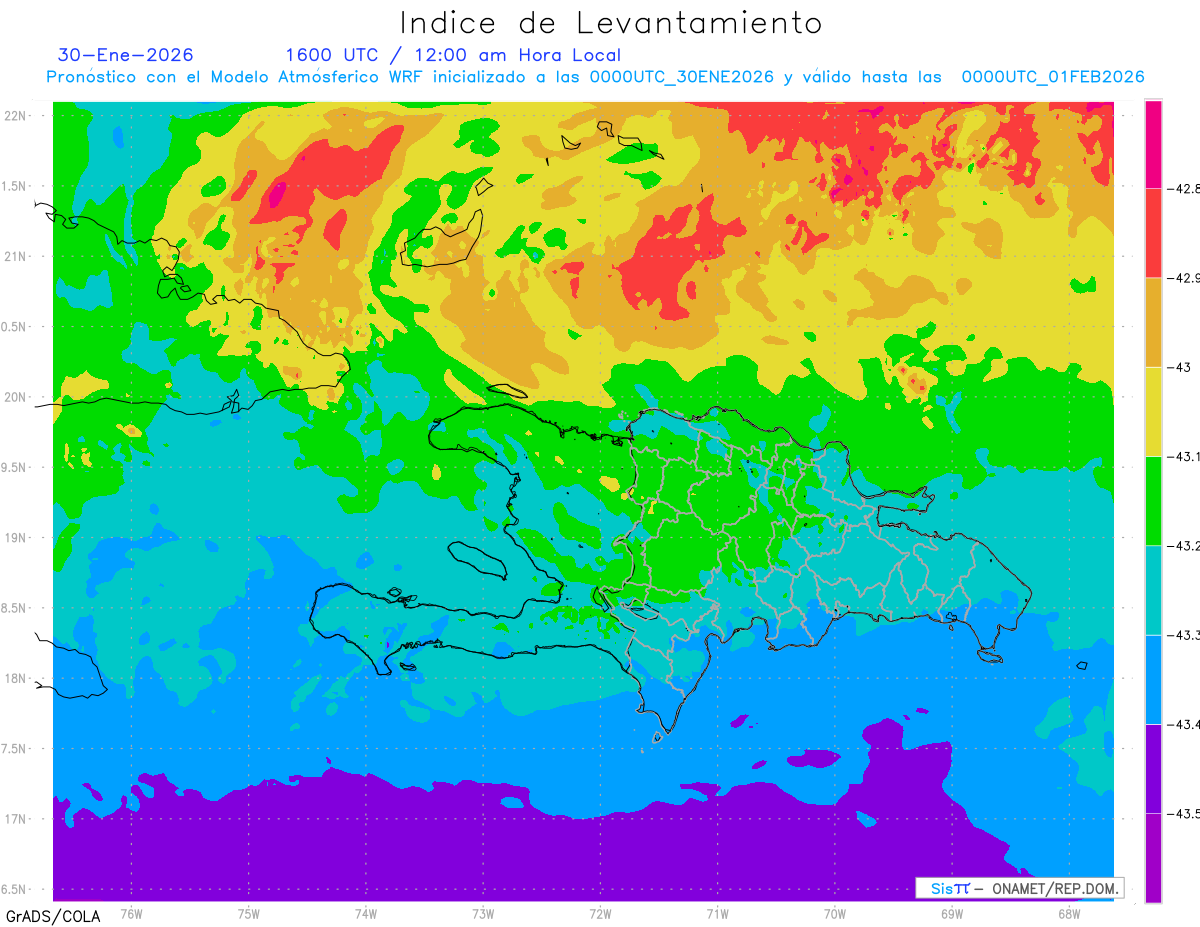Click the "73W" longitude label

point(483,913)
